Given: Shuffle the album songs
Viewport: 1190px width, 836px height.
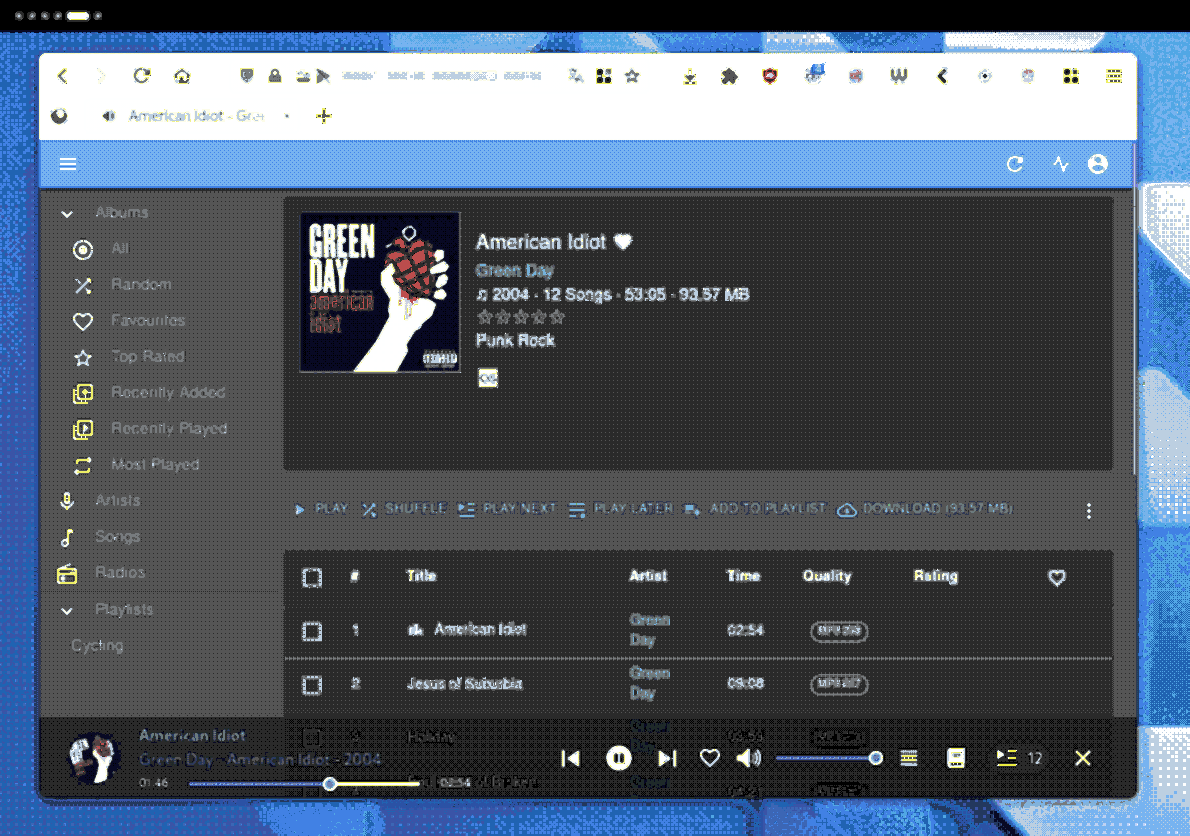Looking at the screenshot, I should tap(404, 509).
